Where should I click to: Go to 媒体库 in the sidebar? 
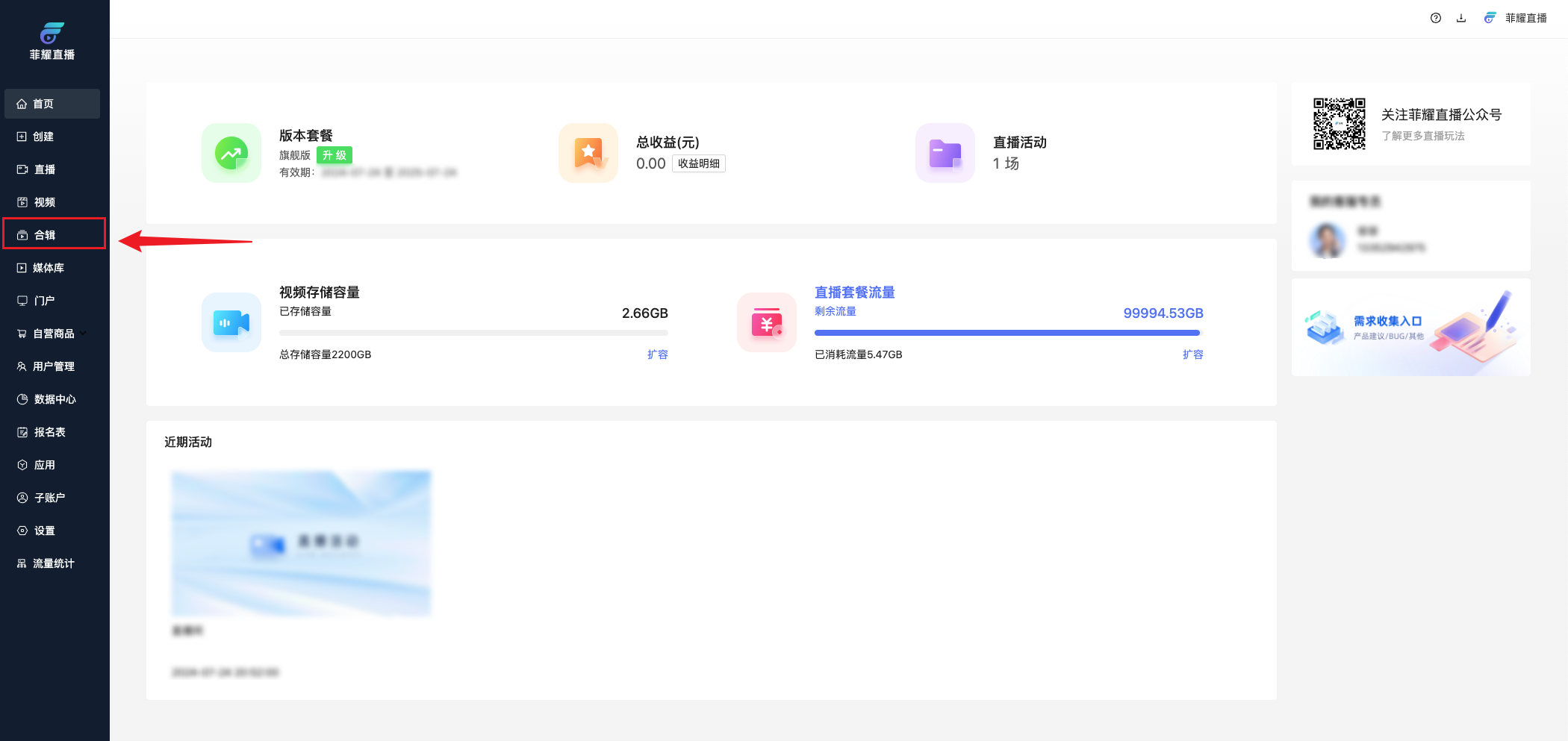click(x=48, y=268)
